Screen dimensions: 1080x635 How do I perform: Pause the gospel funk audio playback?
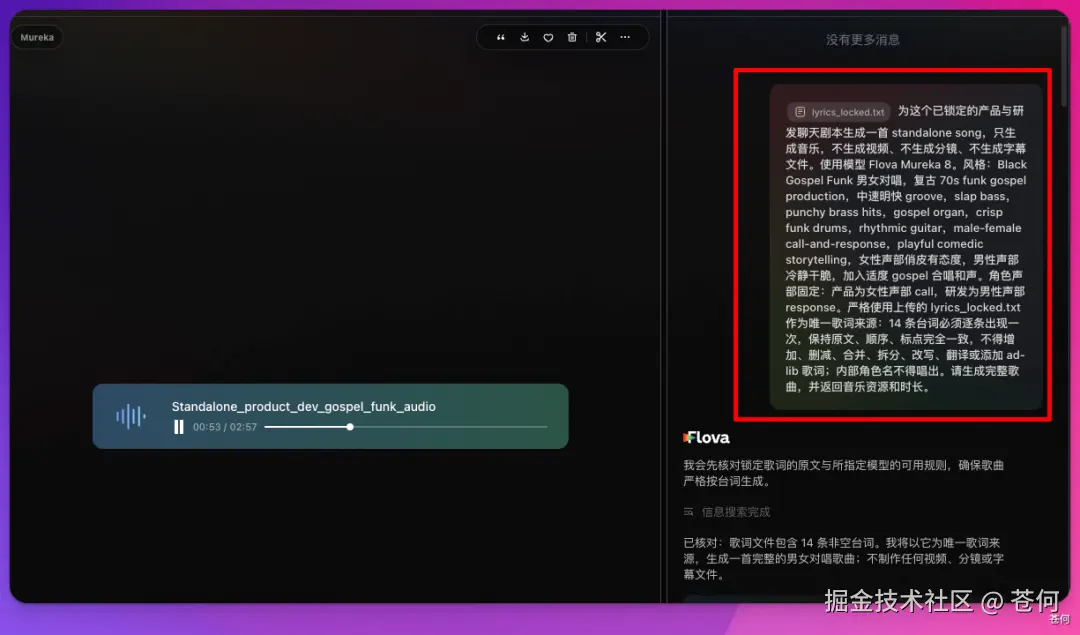[x=178, y=427]
